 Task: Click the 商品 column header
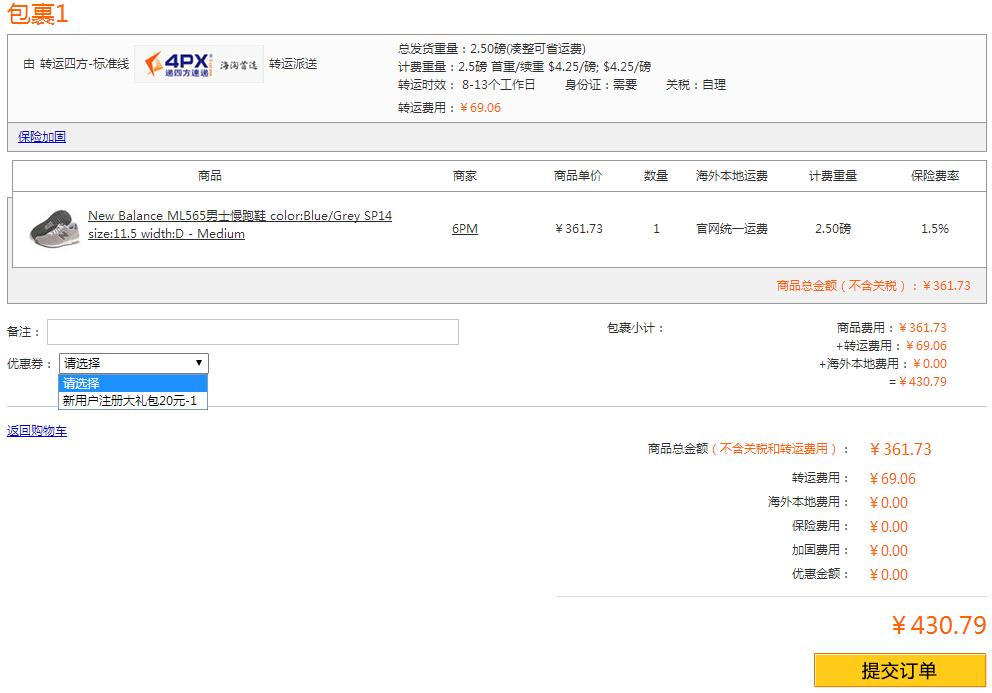point(210,176)
